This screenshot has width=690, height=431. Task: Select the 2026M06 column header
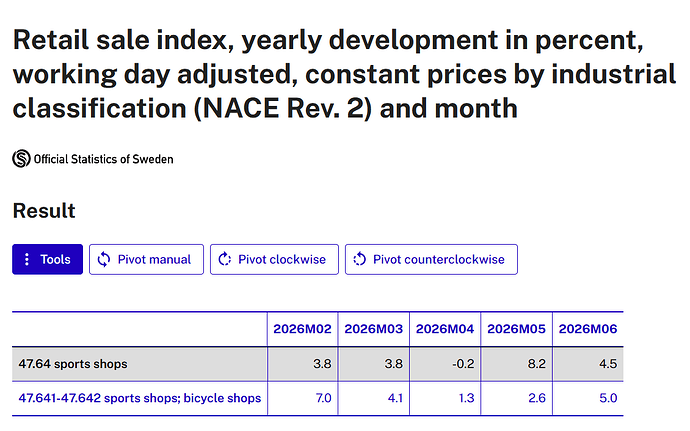tap(588, 329)
